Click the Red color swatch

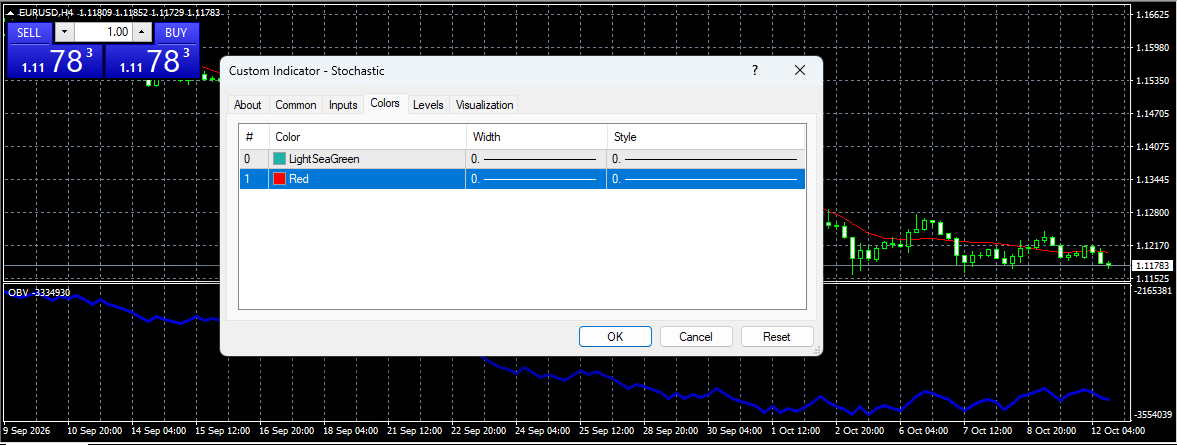click(279, 179)
